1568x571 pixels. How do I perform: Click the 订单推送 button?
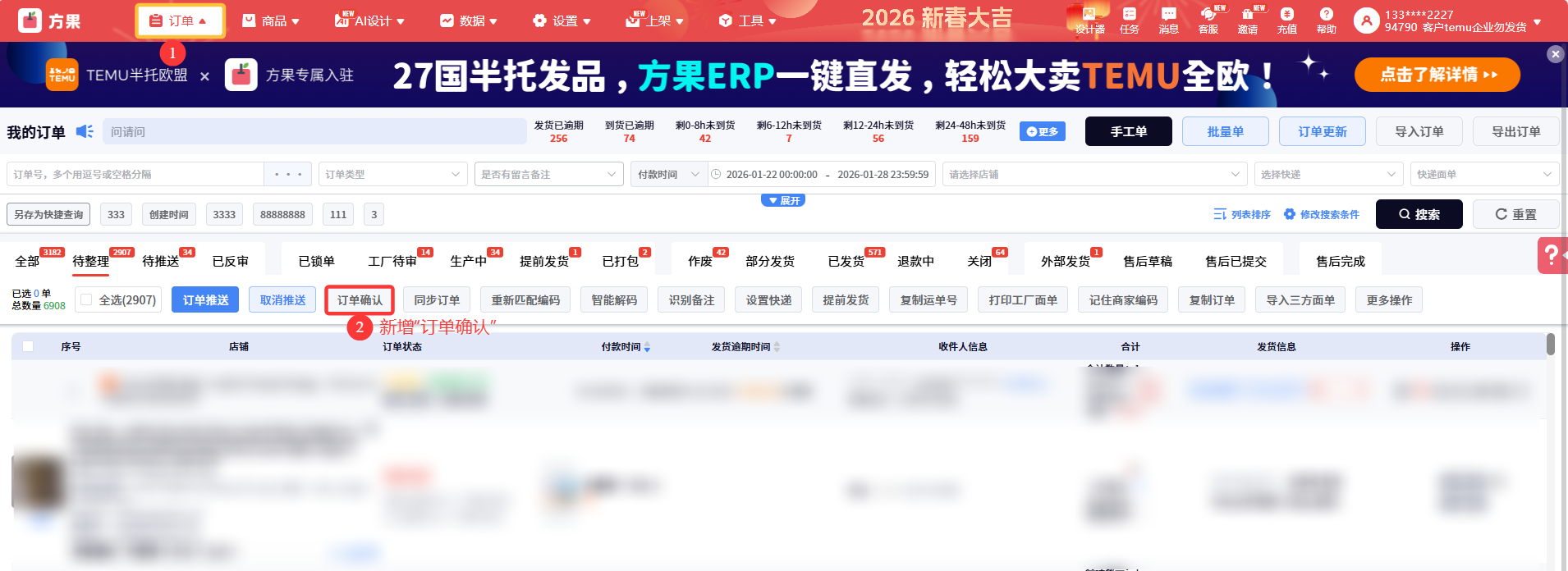205,300
